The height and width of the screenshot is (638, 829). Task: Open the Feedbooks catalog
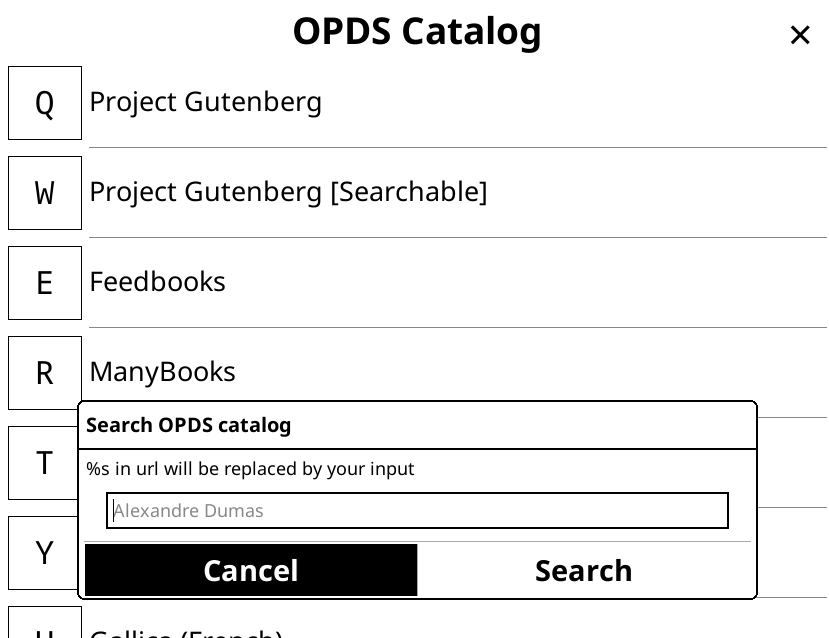pos(157,282)
